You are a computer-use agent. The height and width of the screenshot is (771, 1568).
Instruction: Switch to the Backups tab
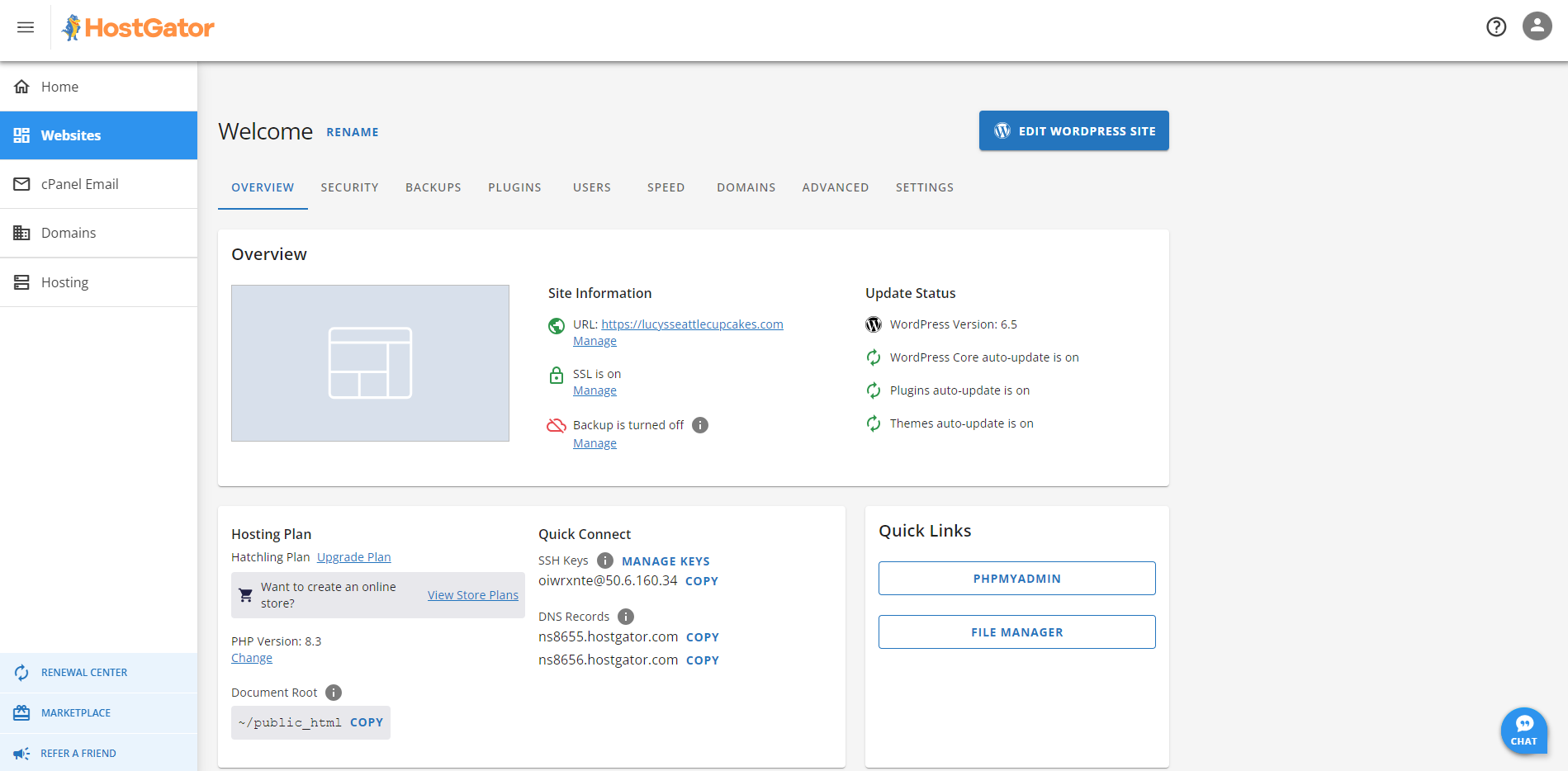(x=433, y=187)
